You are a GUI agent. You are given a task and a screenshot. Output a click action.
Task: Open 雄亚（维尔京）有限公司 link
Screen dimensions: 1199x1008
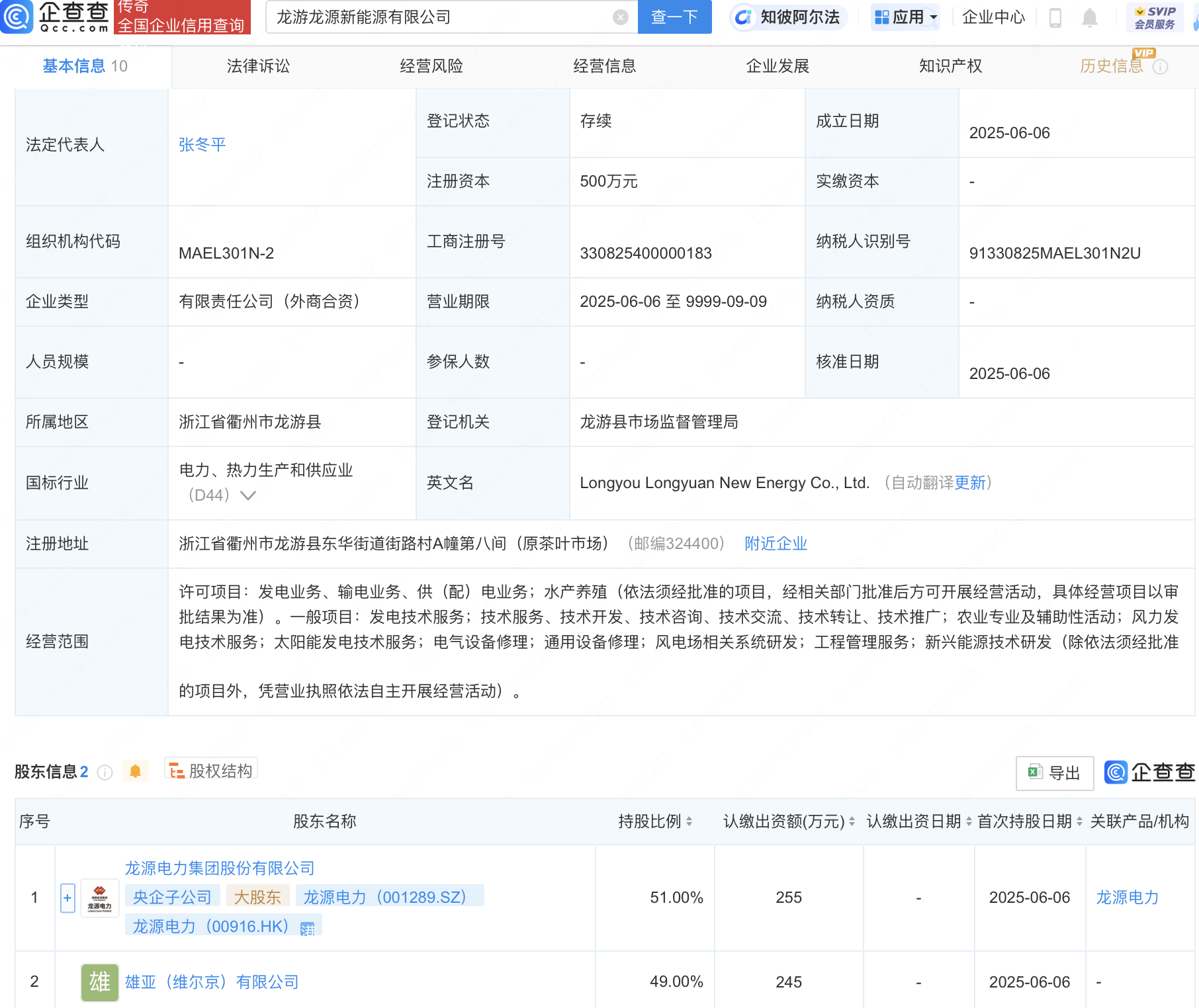tap(212, 982)
